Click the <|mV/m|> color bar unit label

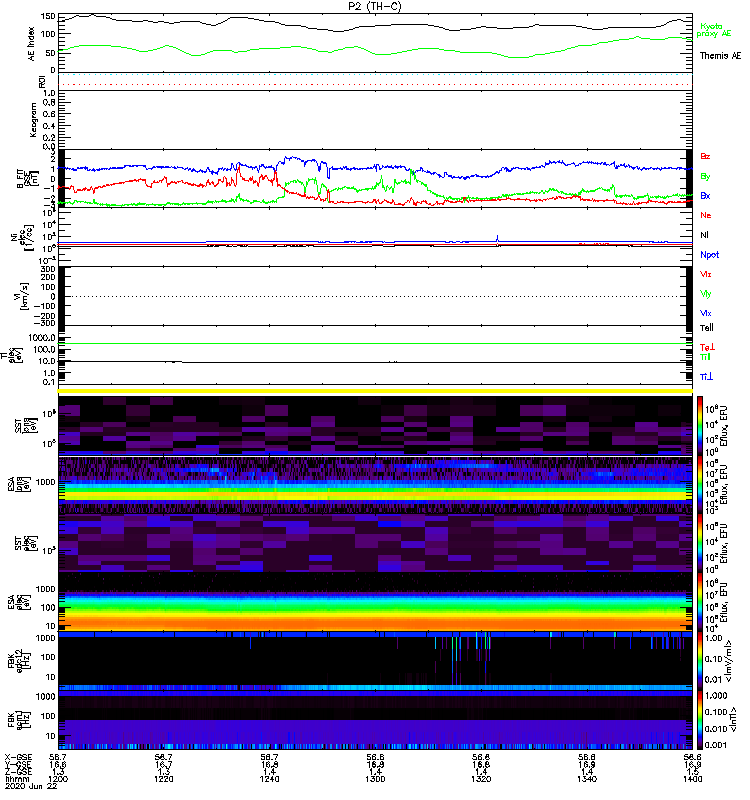729,661
